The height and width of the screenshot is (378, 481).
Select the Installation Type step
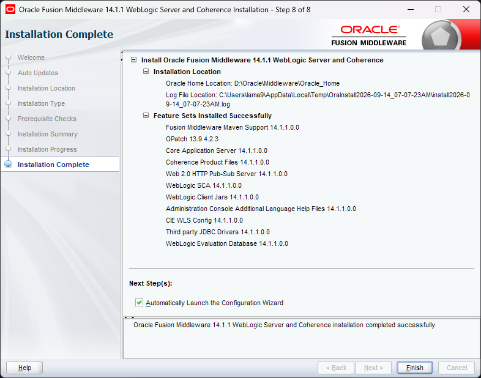click(x=41, y=104)
